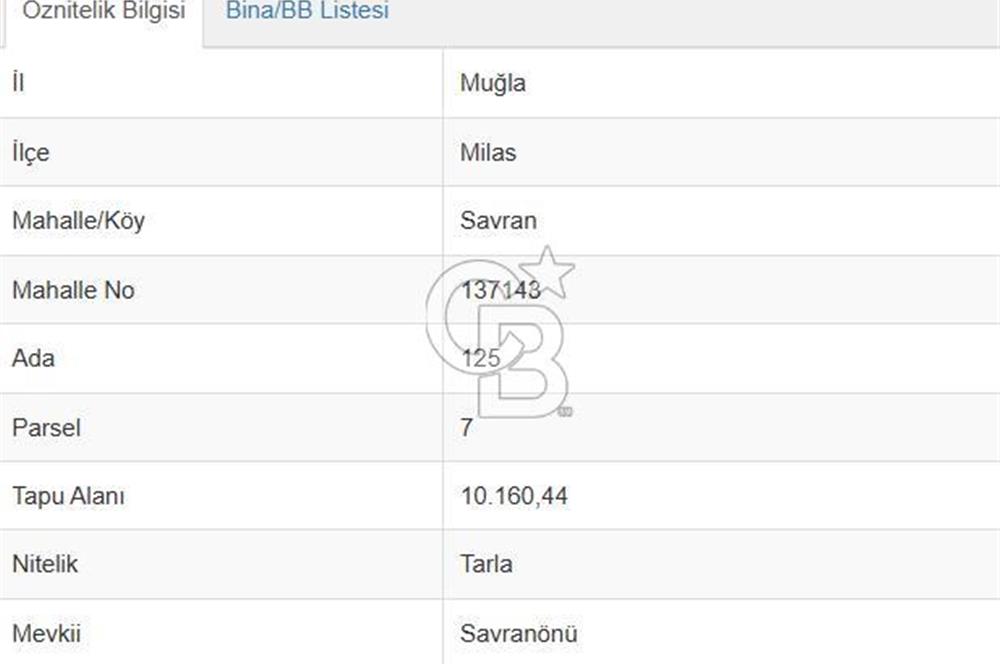Click the Ada row label
This screenshot has width=1000, height=664.
31,358
